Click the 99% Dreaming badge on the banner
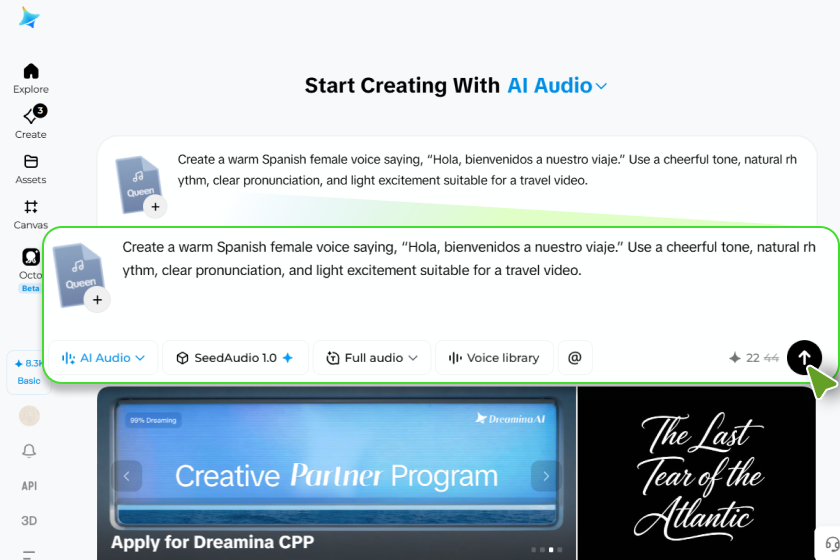 coord(153,420)
